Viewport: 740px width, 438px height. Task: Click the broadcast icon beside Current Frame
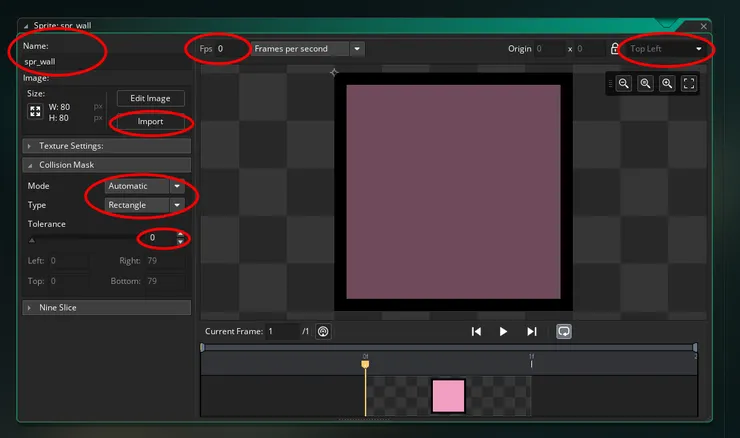coord(323,331)
